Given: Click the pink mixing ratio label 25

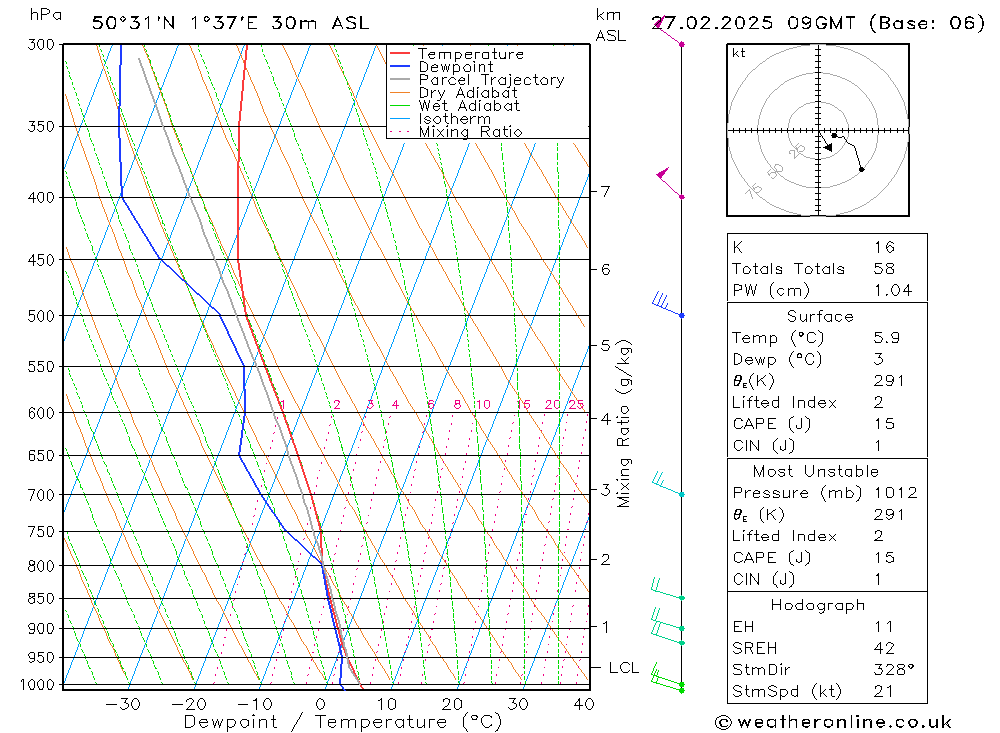Looking at the screenshot, I should pos(577,404).
